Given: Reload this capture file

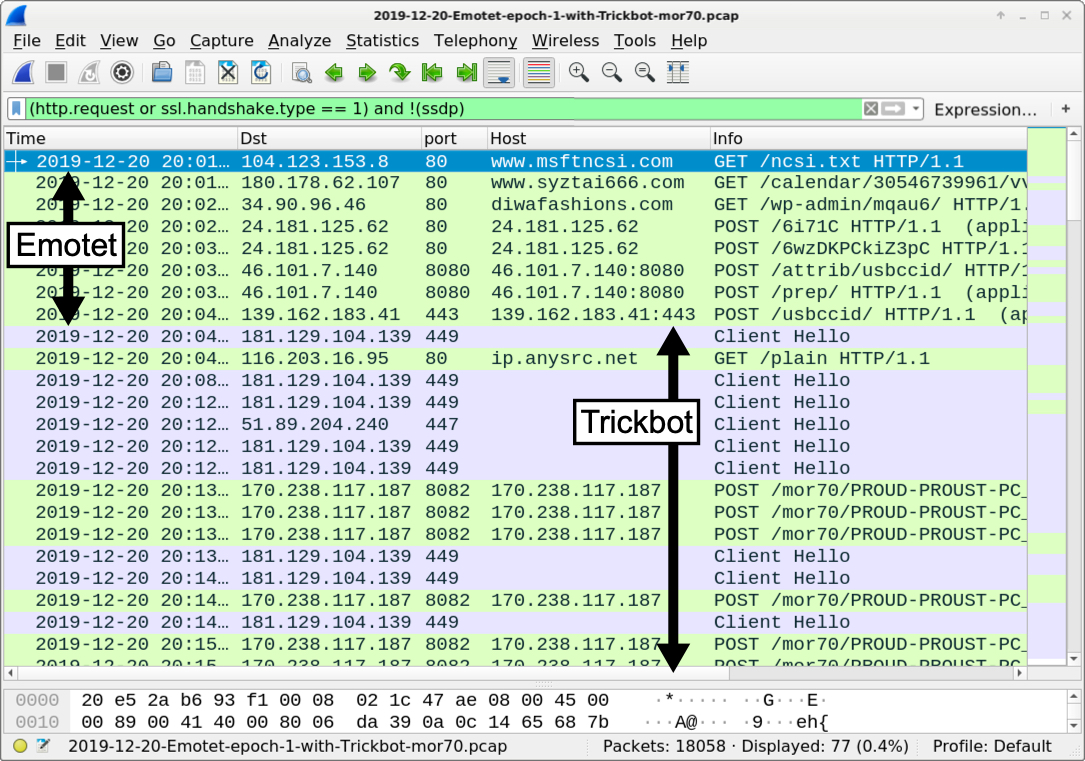Looking at the screenshot, I should 261,72.
